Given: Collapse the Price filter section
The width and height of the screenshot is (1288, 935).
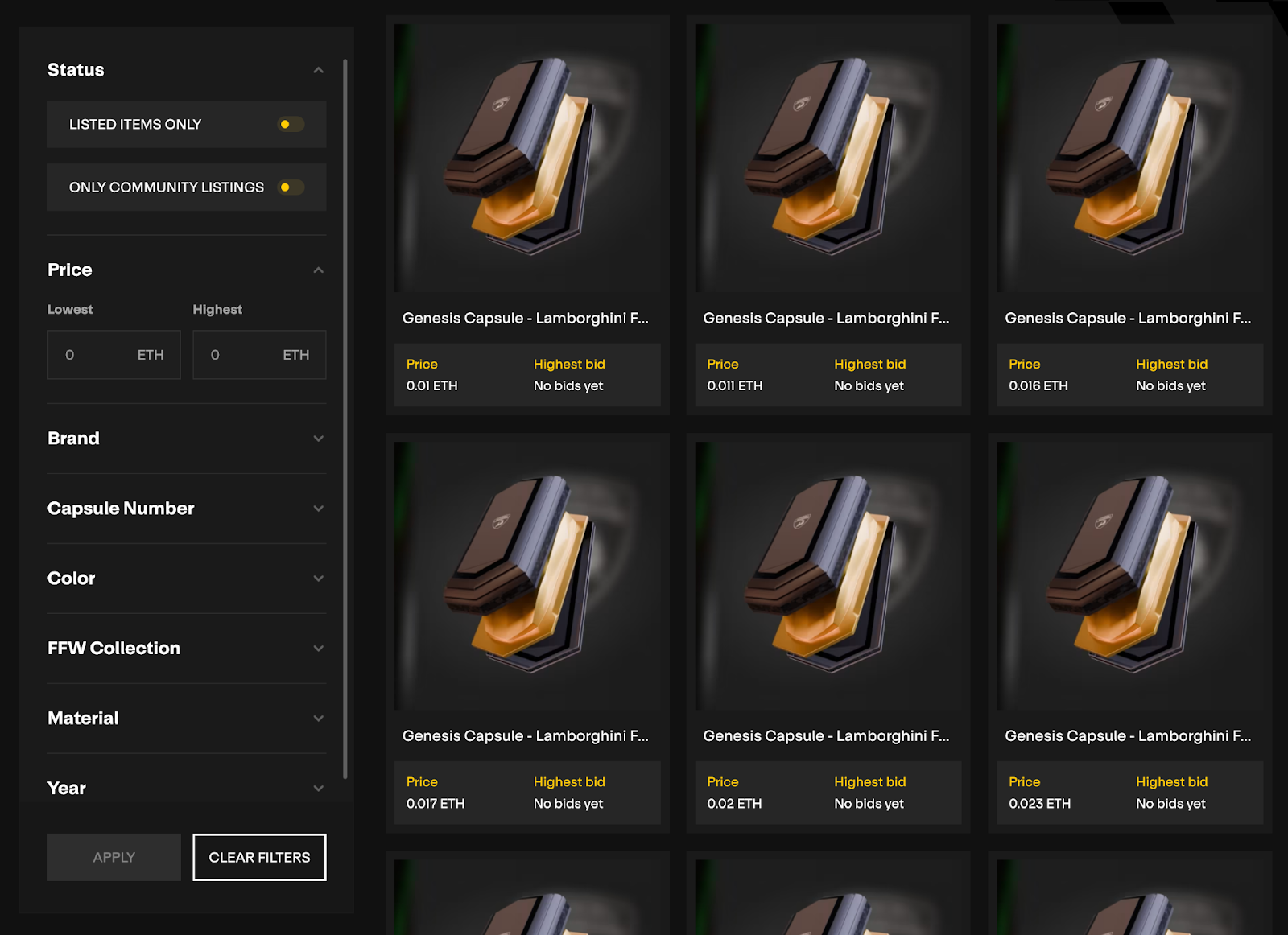Looking at the screenshot, I should (x=318, y=270).
